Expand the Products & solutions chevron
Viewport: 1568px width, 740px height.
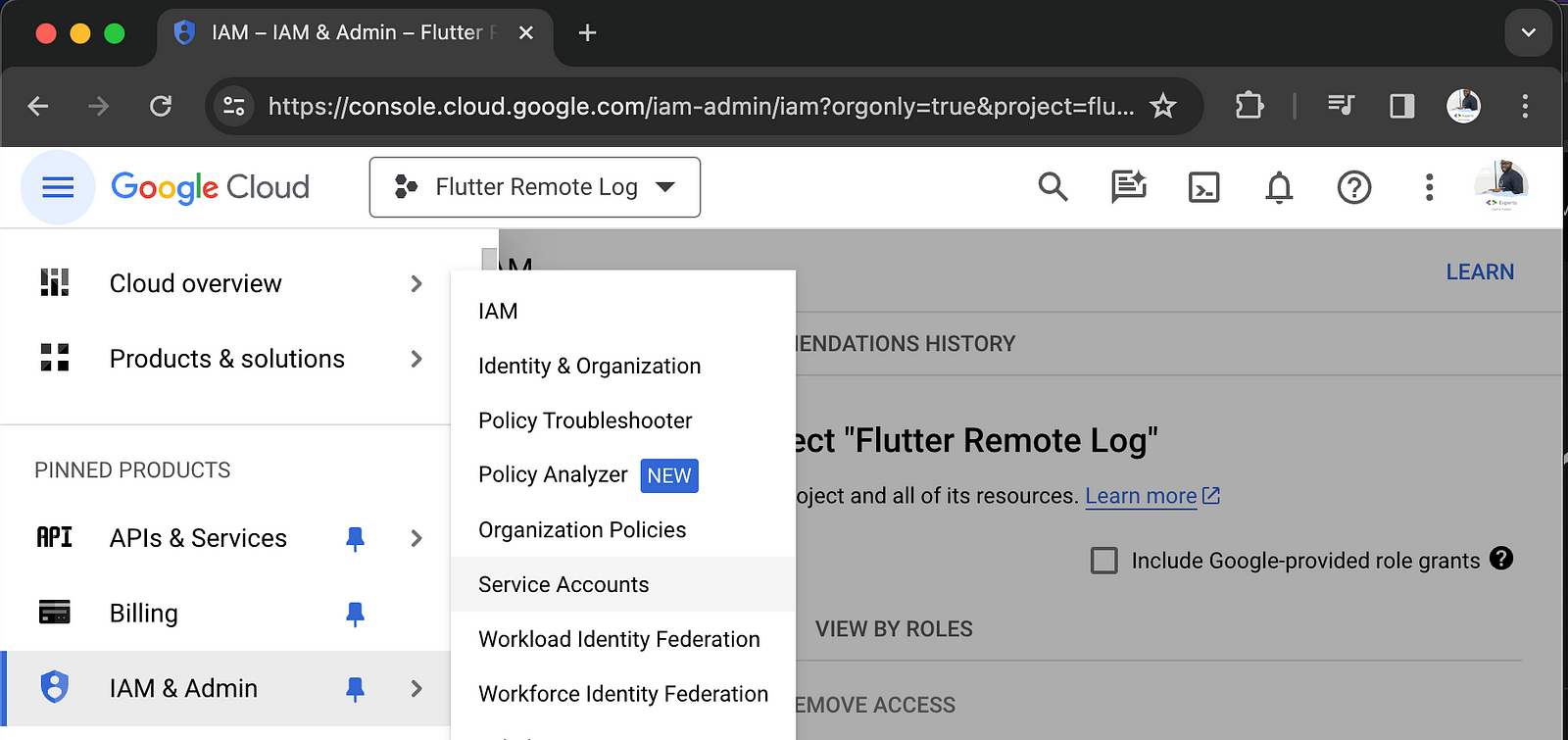(x=416, y=359)
